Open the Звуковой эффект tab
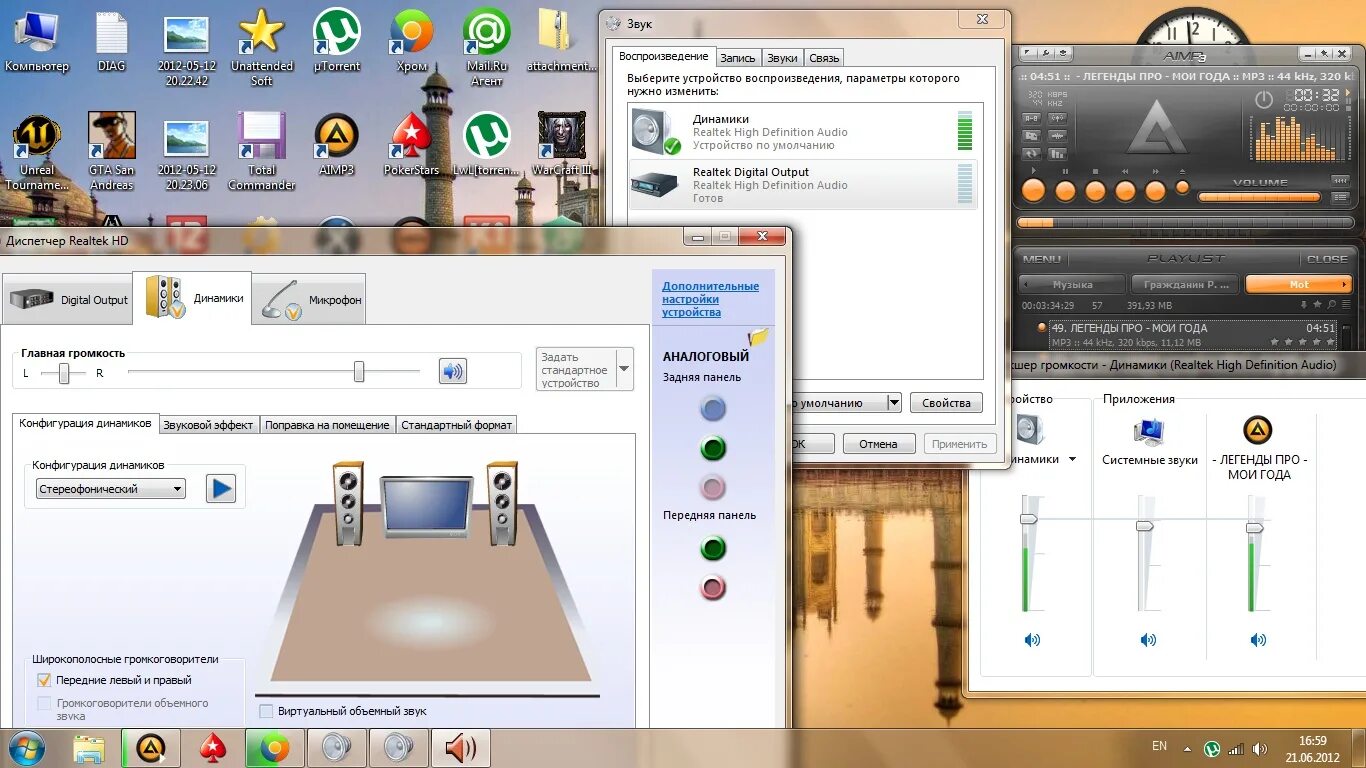Image resolution: width=1366 pixels, height=768 pixels. pos(208,425)
